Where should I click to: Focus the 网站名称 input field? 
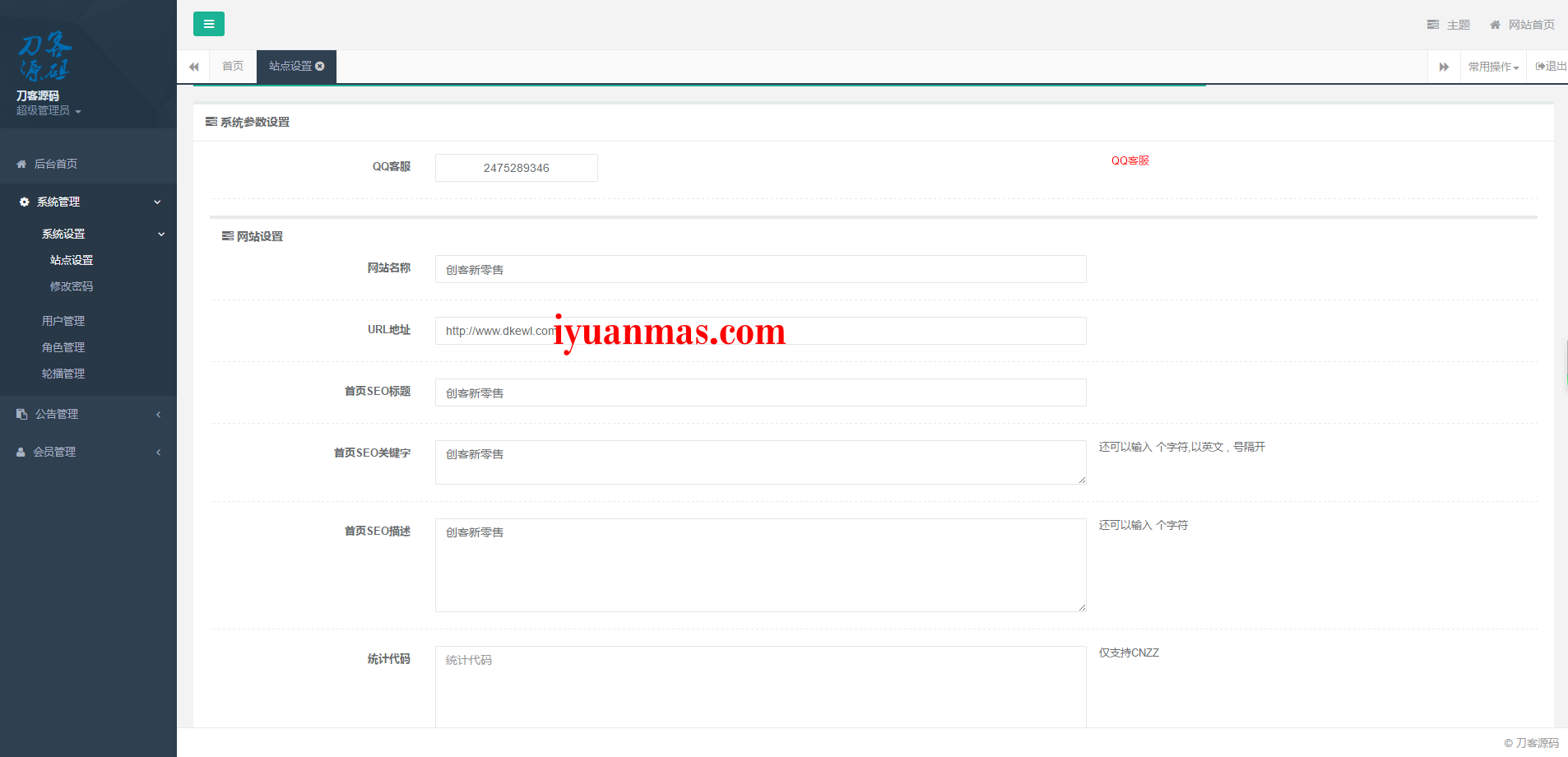point(760,269)
